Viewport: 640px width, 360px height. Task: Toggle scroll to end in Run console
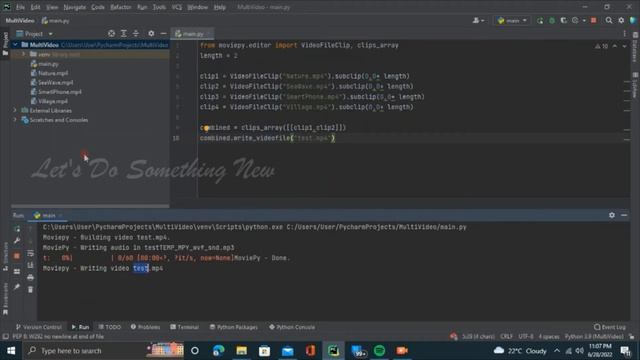click(x=31, y=265)
